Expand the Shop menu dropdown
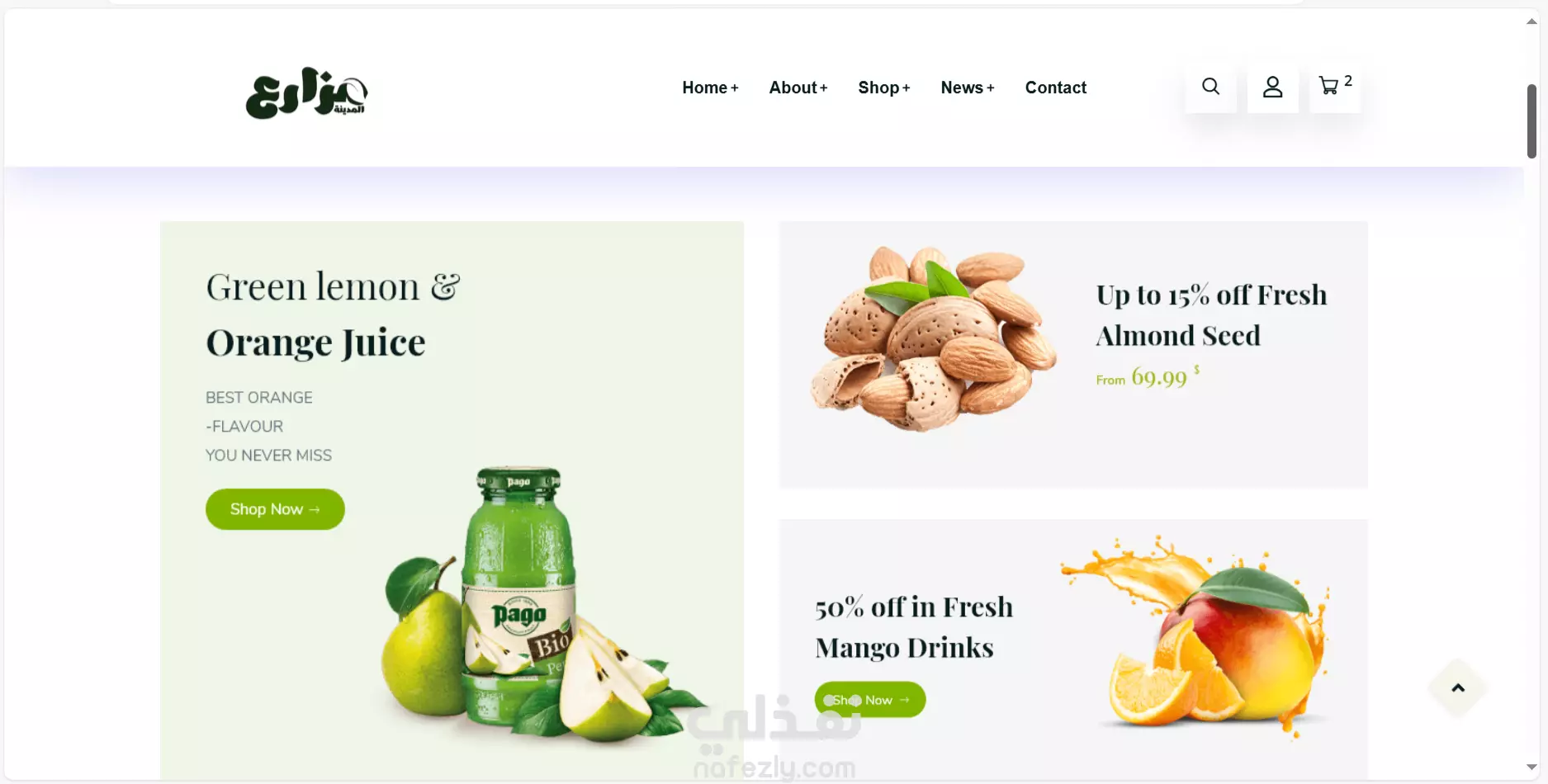 coord(883,87)
